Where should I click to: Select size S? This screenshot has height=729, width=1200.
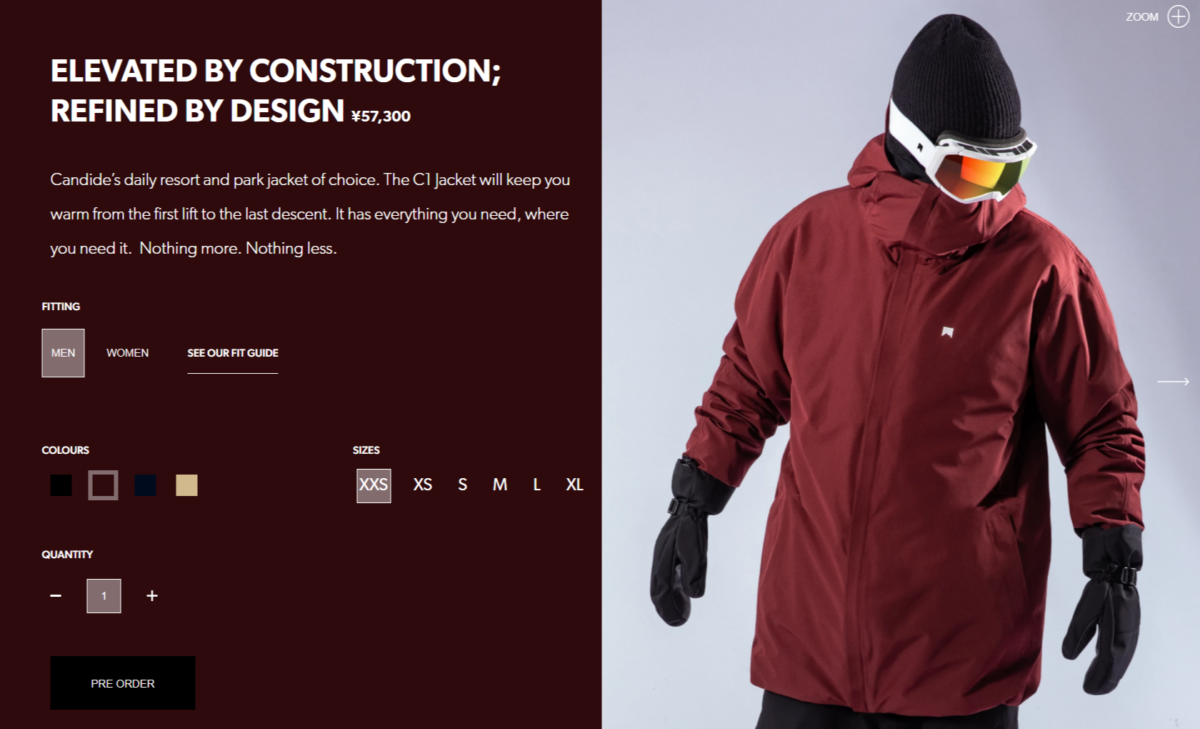(x=463, y=485)
